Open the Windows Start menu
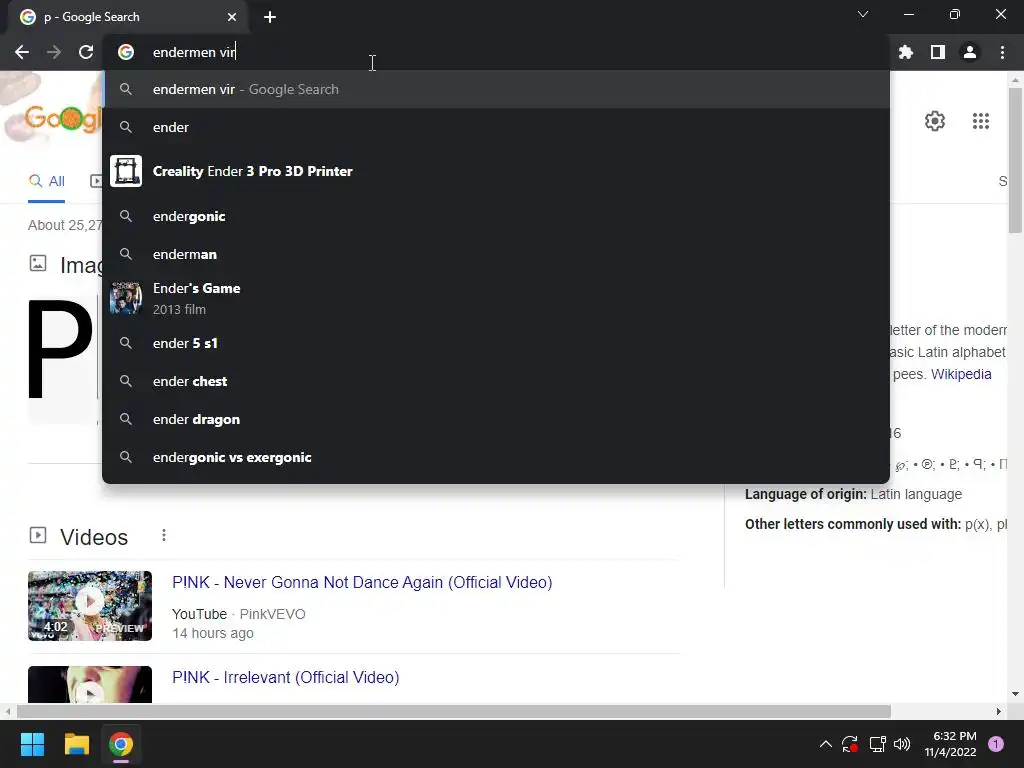The width and height of the screenshot is (1024, 768). coord(32,744)
